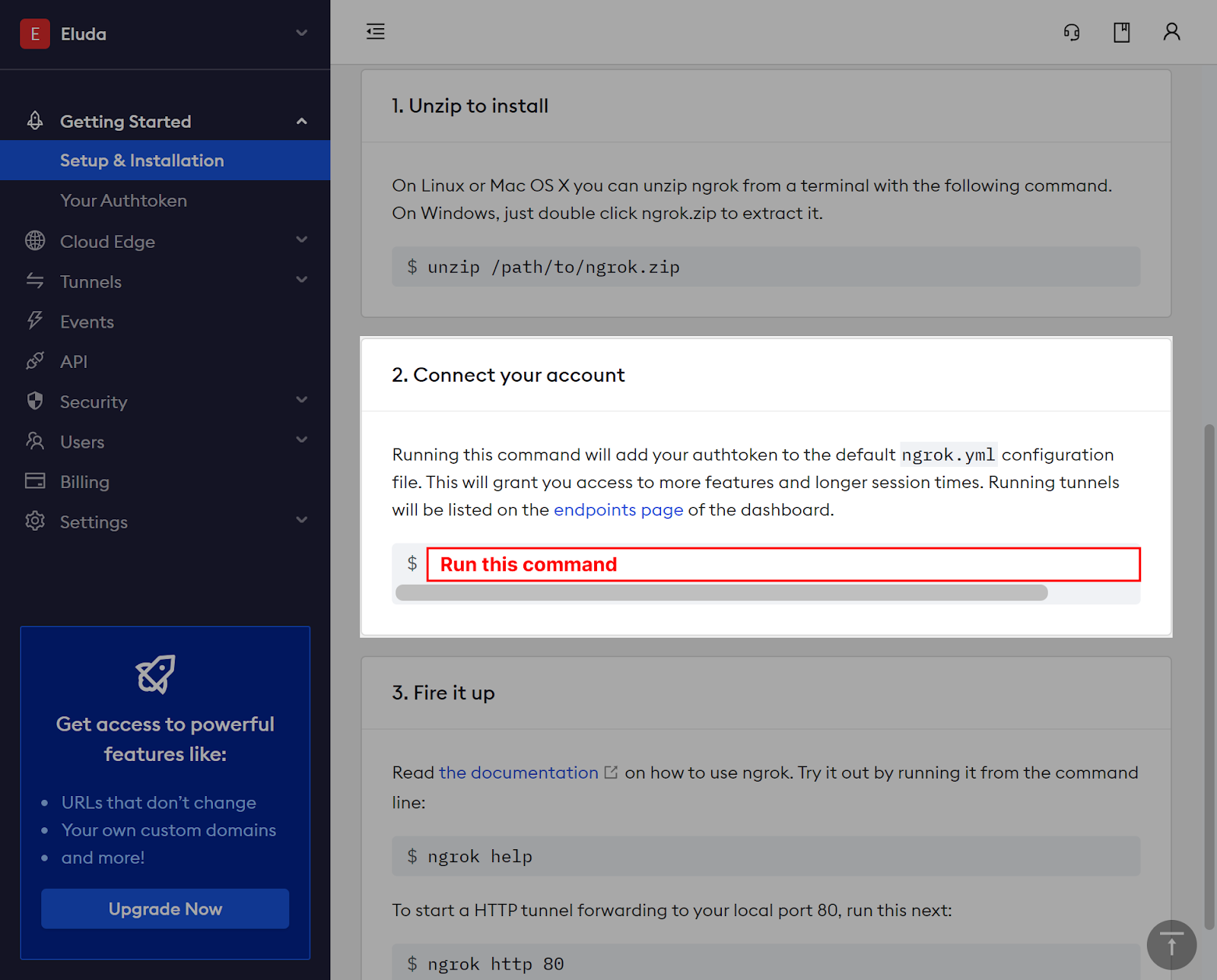Click the Users people icon

(35, 441)
